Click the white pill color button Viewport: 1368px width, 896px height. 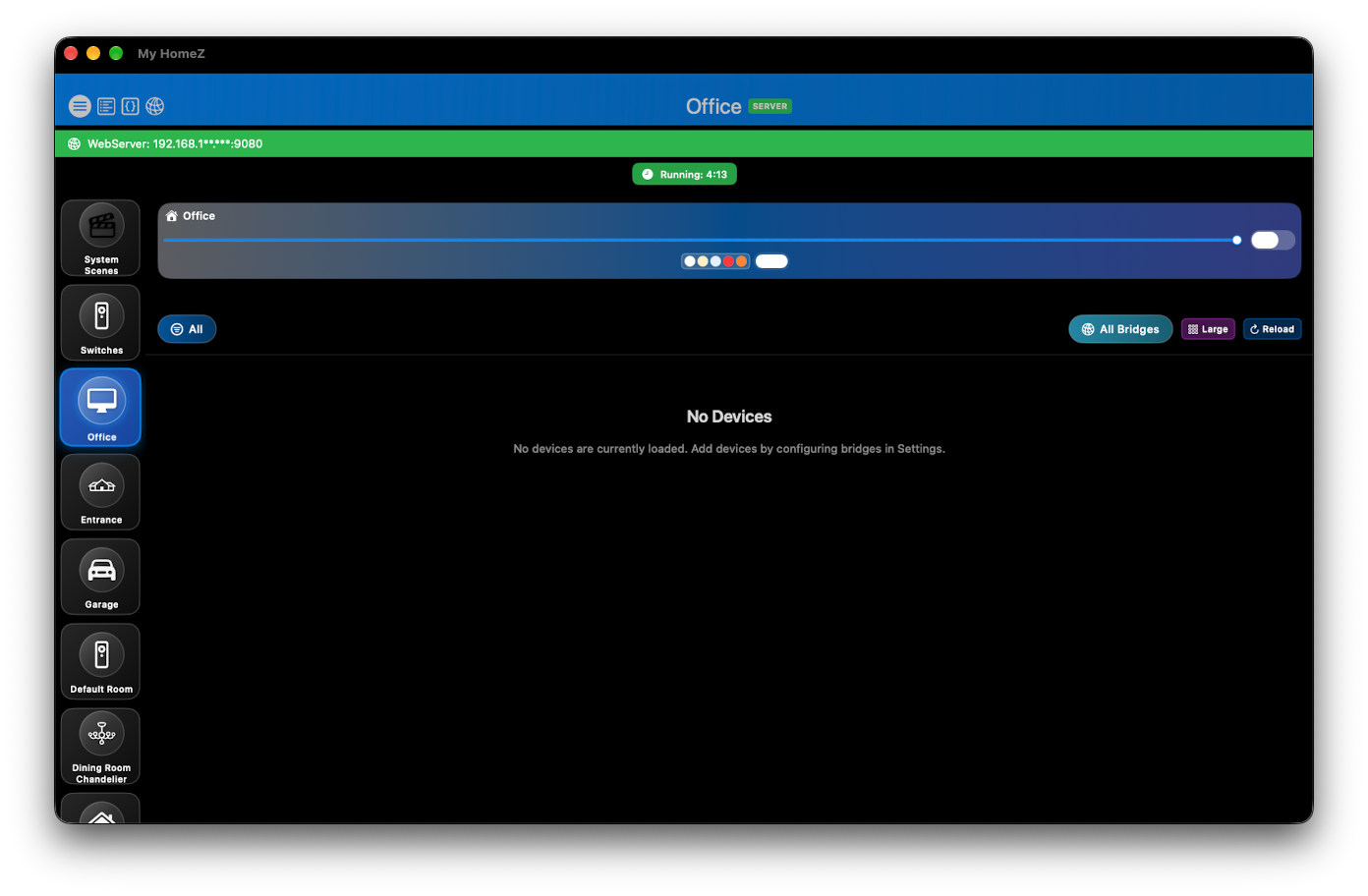tap(771, 261)
